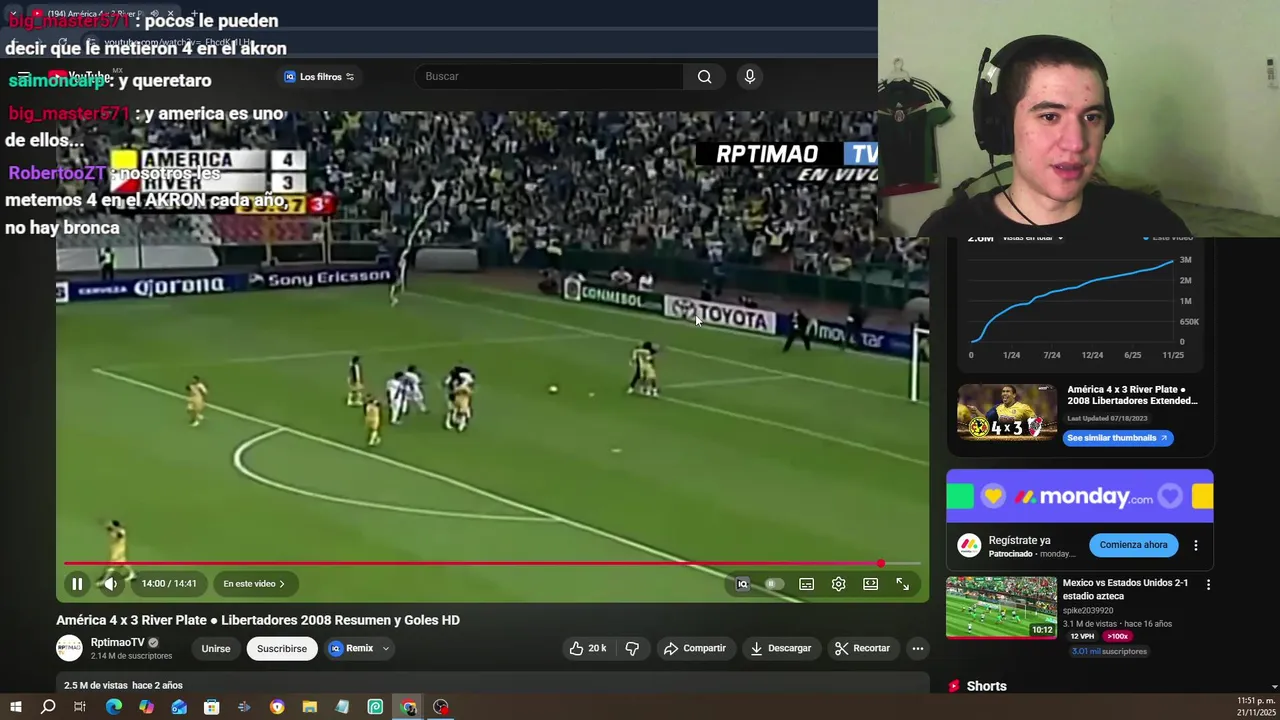Click Descargar to download video
The image size is (1280, 720).
pyautogui.click(x=780, y=649)
